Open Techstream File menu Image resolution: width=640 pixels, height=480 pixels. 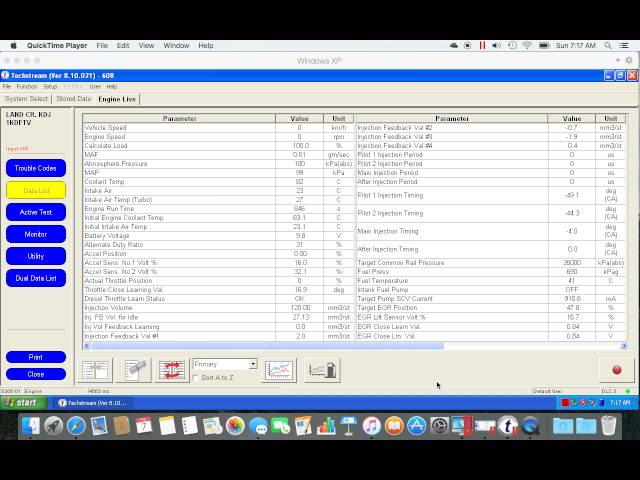tap(7, 87)
